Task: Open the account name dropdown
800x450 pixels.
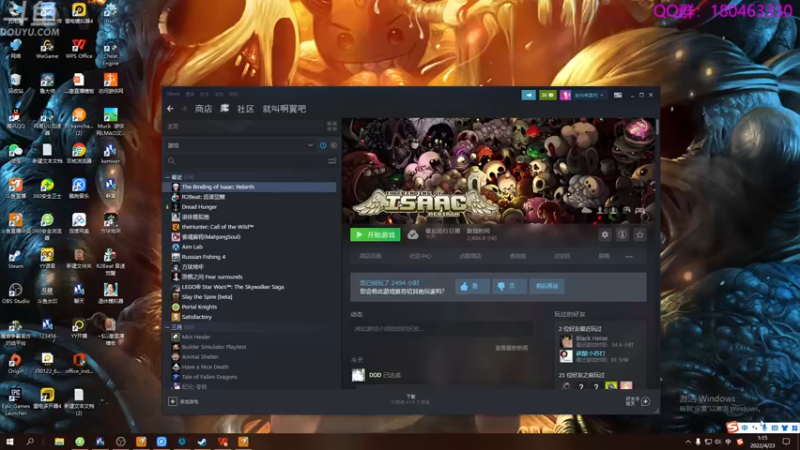Action: click(x=589, y=95)
